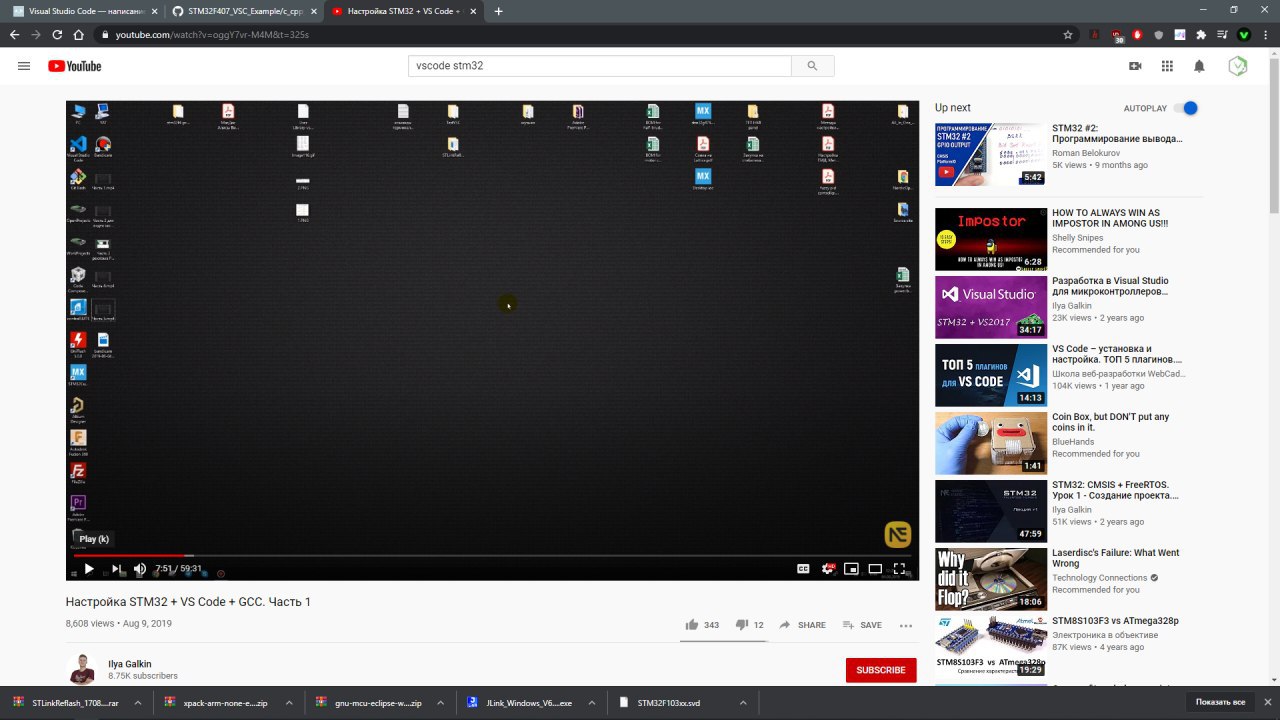The width and height of the screenshot is (1280, 720).
Task: Open HOW TO ALWAYS WIN AS IMPOSTOR video
Action: pos(991,239)
